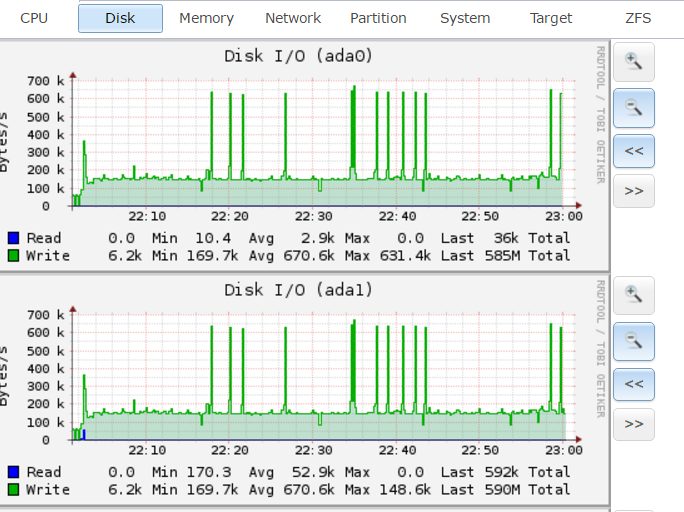684x512 pixels.
Task: Click the Disk I/O (ada0) graph title
Action: click(298, 56)
